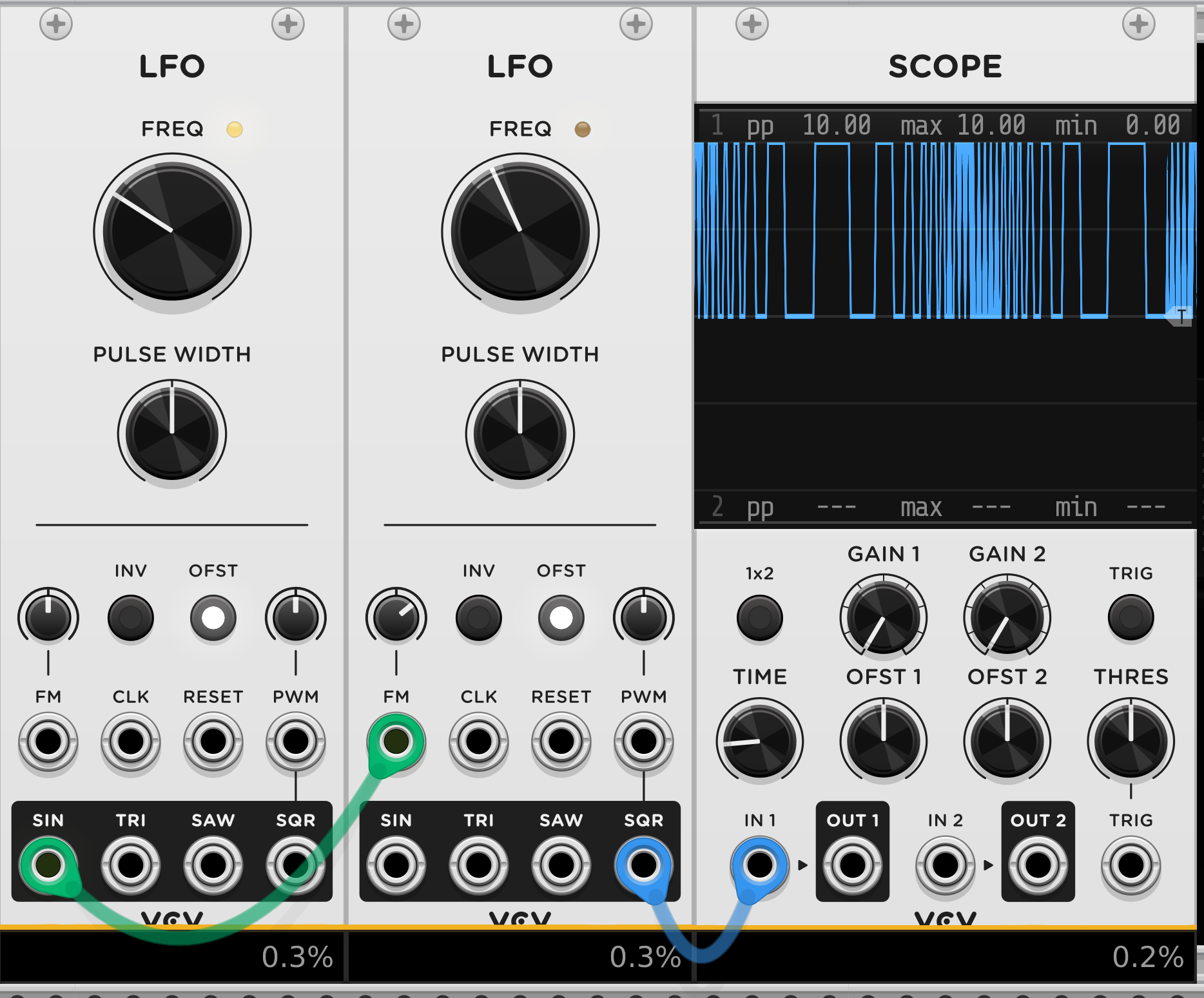Toggle the OFST button on the first LFO

[x=213, y=618]
